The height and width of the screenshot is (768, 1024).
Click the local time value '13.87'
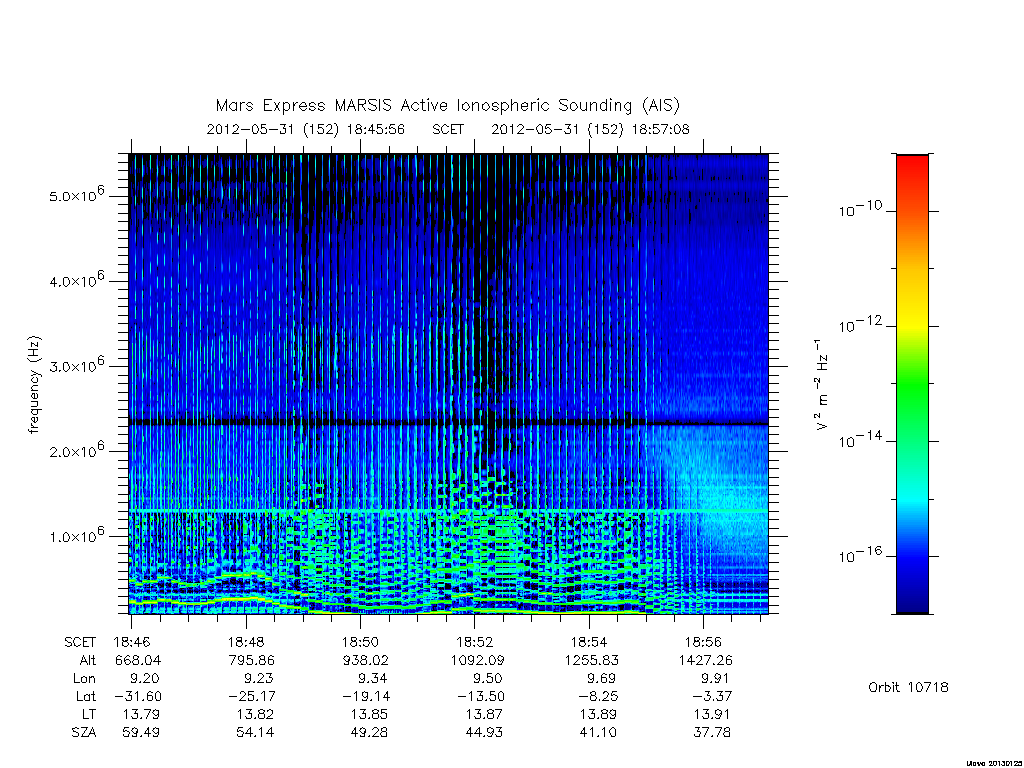coord(484,714)
